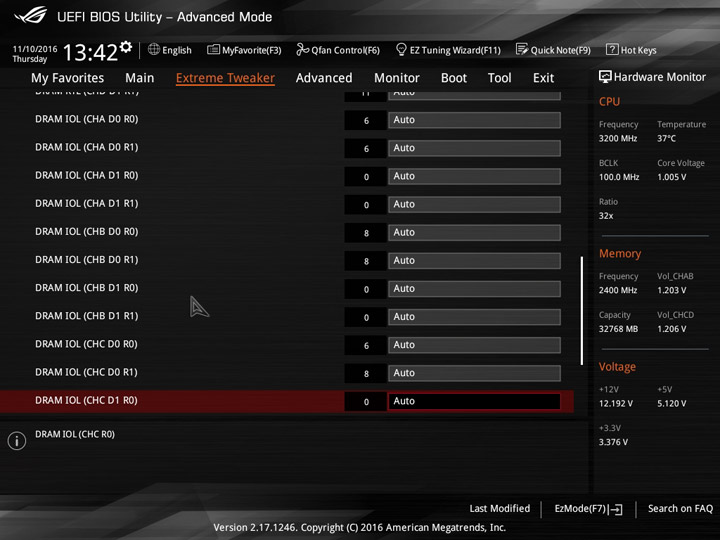Click the highlighted Auto field for CHC D1 R0
The width and height of the screenshot is (720, 540).
pos(474,401)
